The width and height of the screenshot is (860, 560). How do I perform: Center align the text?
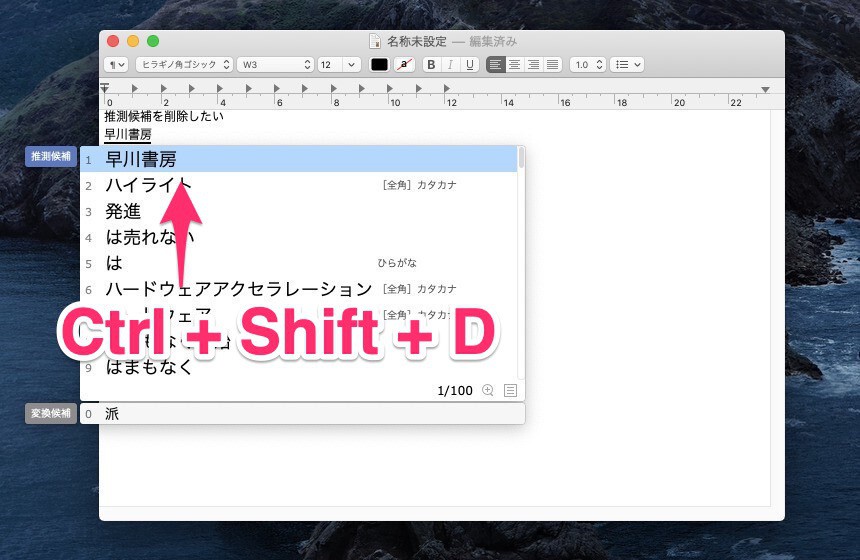(x=515, y=64)
